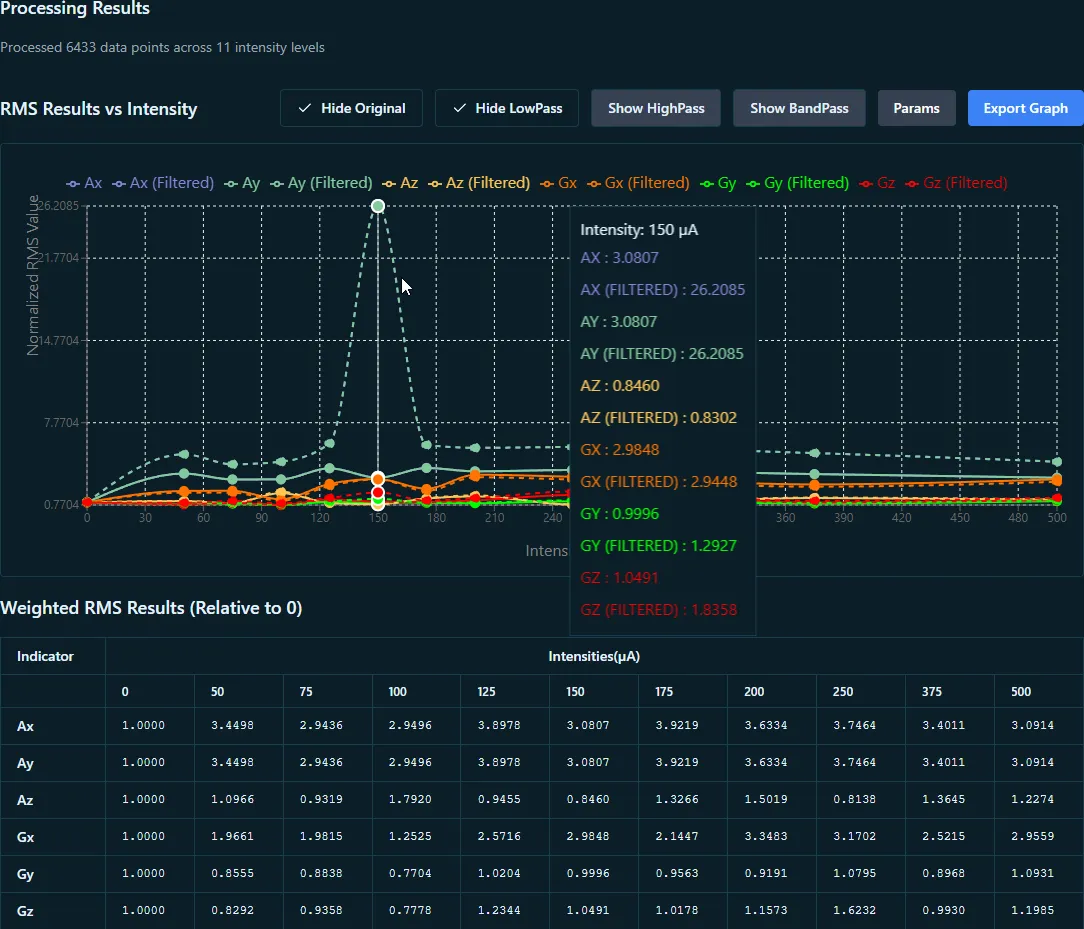Click the Ay Filtered peak point at 150

(x=378, y=206)
